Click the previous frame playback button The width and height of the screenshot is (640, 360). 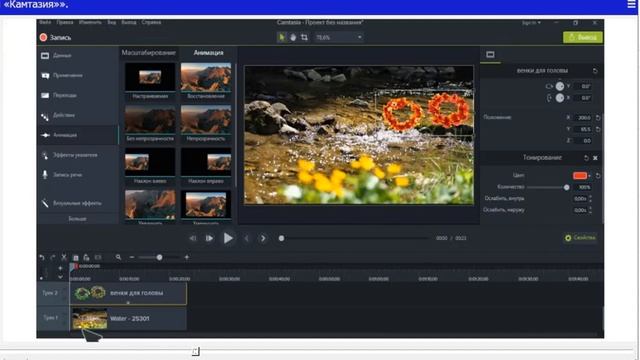click(193, 238)
